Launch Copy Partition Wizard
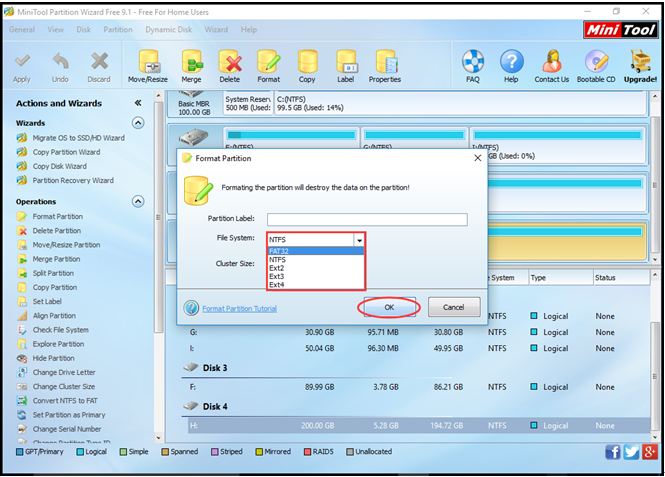Viewport: 665px width, 477px height. tap(67, 152)
